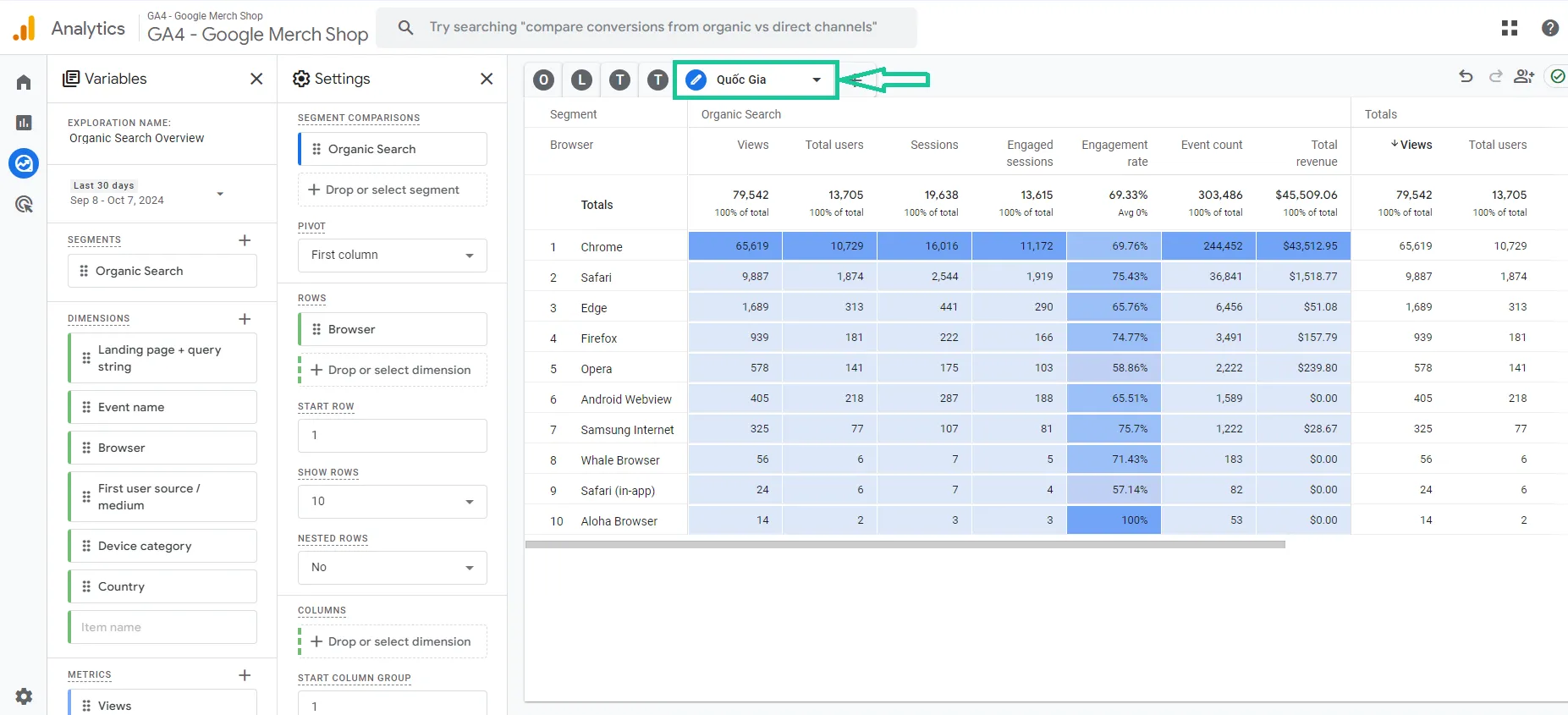Close the Settings panel
Screen dimensions: 1568x715
point(487,79)
